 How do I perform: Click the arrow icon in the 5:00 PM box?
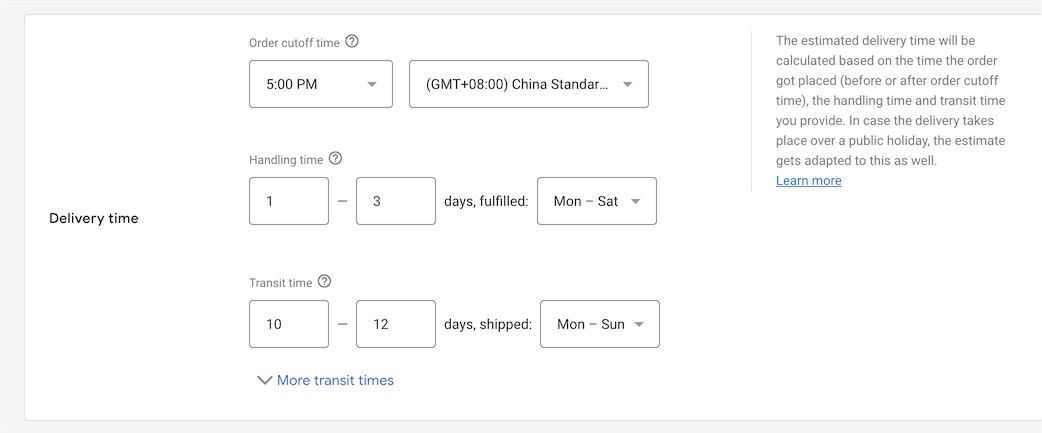tap(372, 85)
